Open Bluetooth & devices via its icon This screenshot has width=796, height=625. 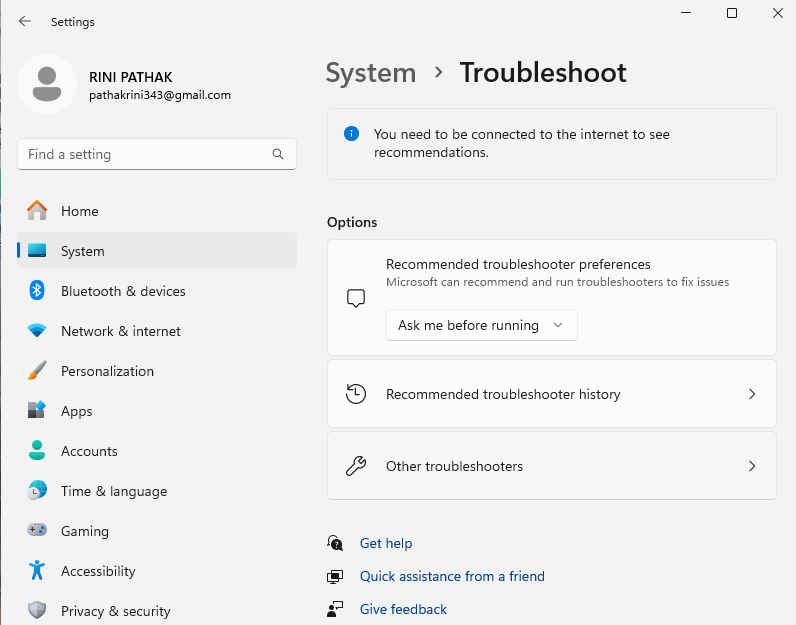point(37,291)
